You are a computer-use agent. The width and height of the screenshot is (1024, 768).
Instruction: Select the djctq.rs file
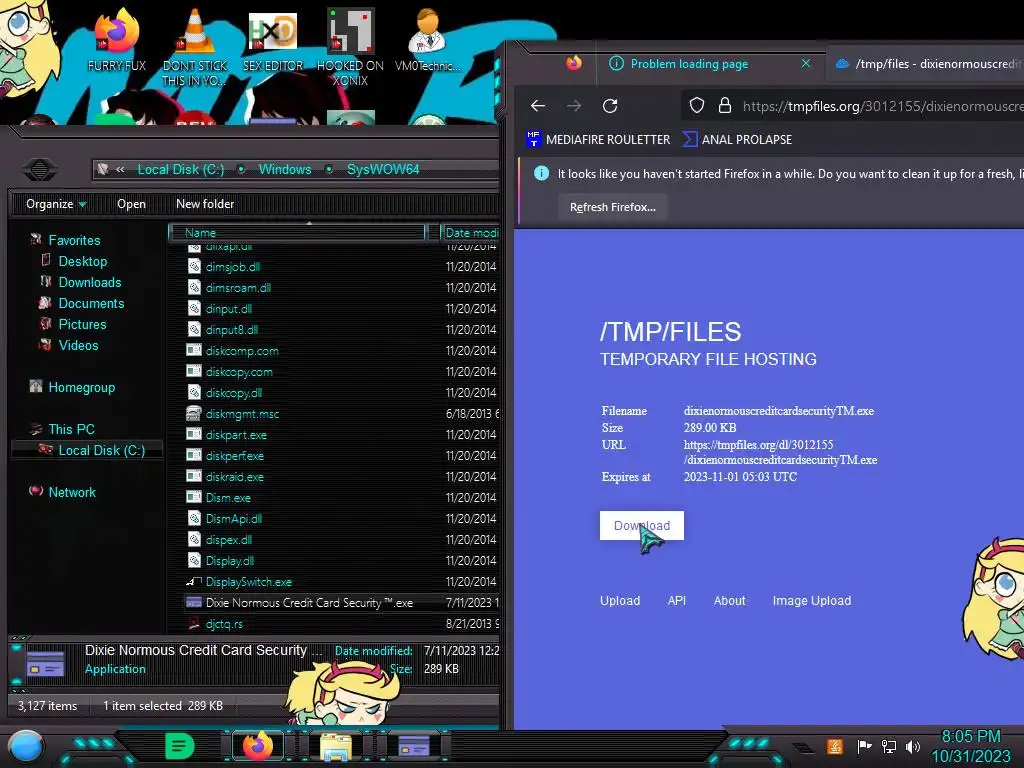tap(224, 624)
